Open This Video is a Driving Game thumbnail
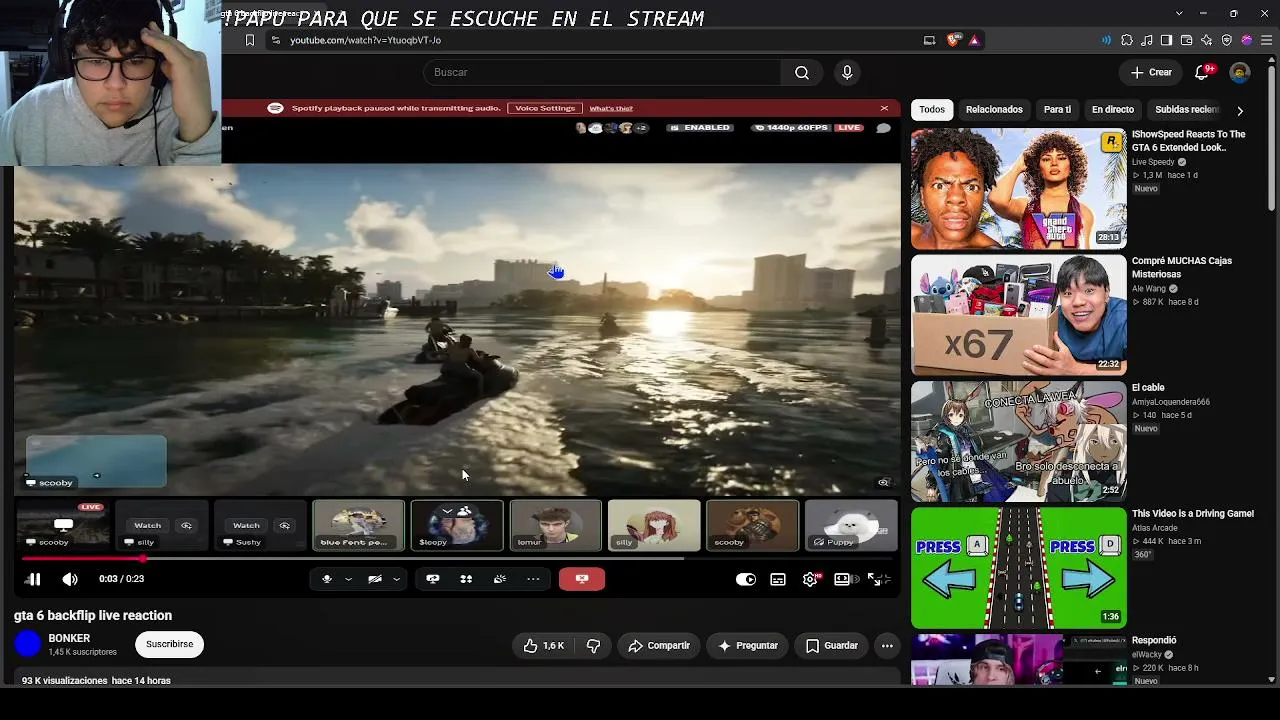Viewport: 1280px width, 720px height. click(x=1019, y=568)
